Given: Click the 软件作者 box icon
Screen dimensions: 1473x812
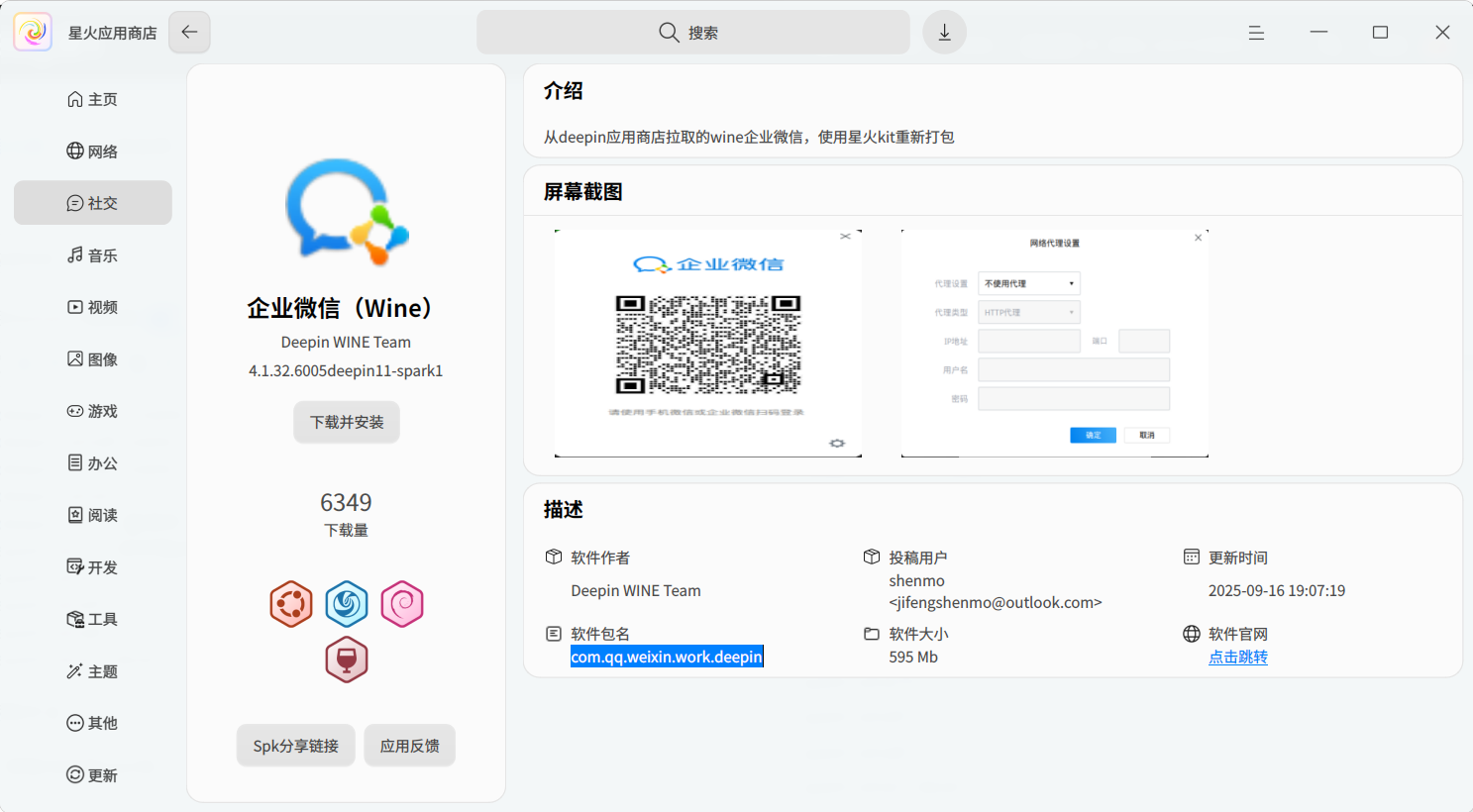Looking at the screenshot, I should point(554,557).
